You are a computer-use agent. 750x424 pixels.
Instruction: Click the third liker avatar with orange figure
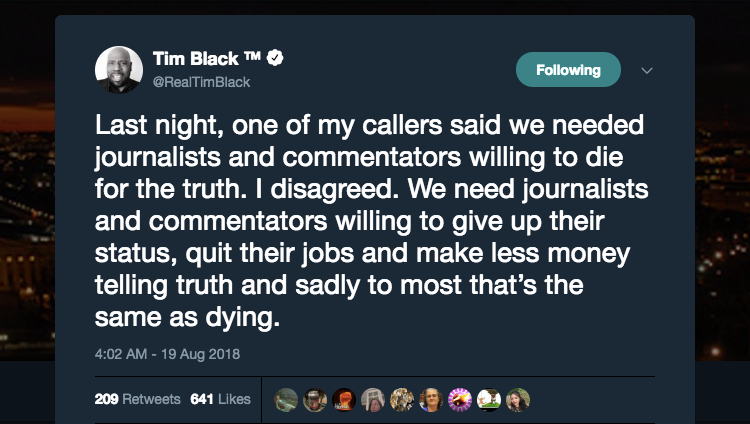tap(344, 399)
